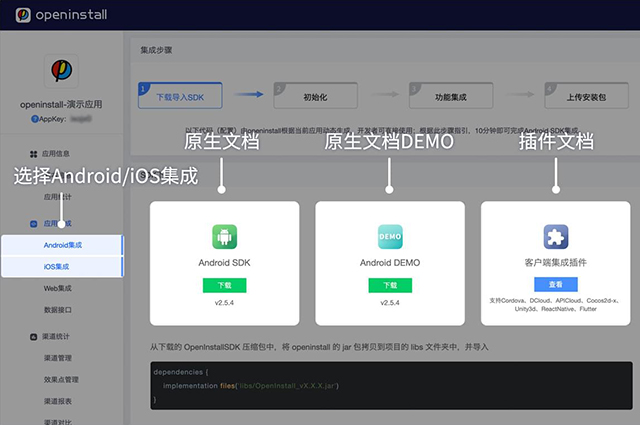The width and height of the screenshot is (640, 425).
Task: Click the 客户端集成插件 card title
Action: tap(556, 263)
